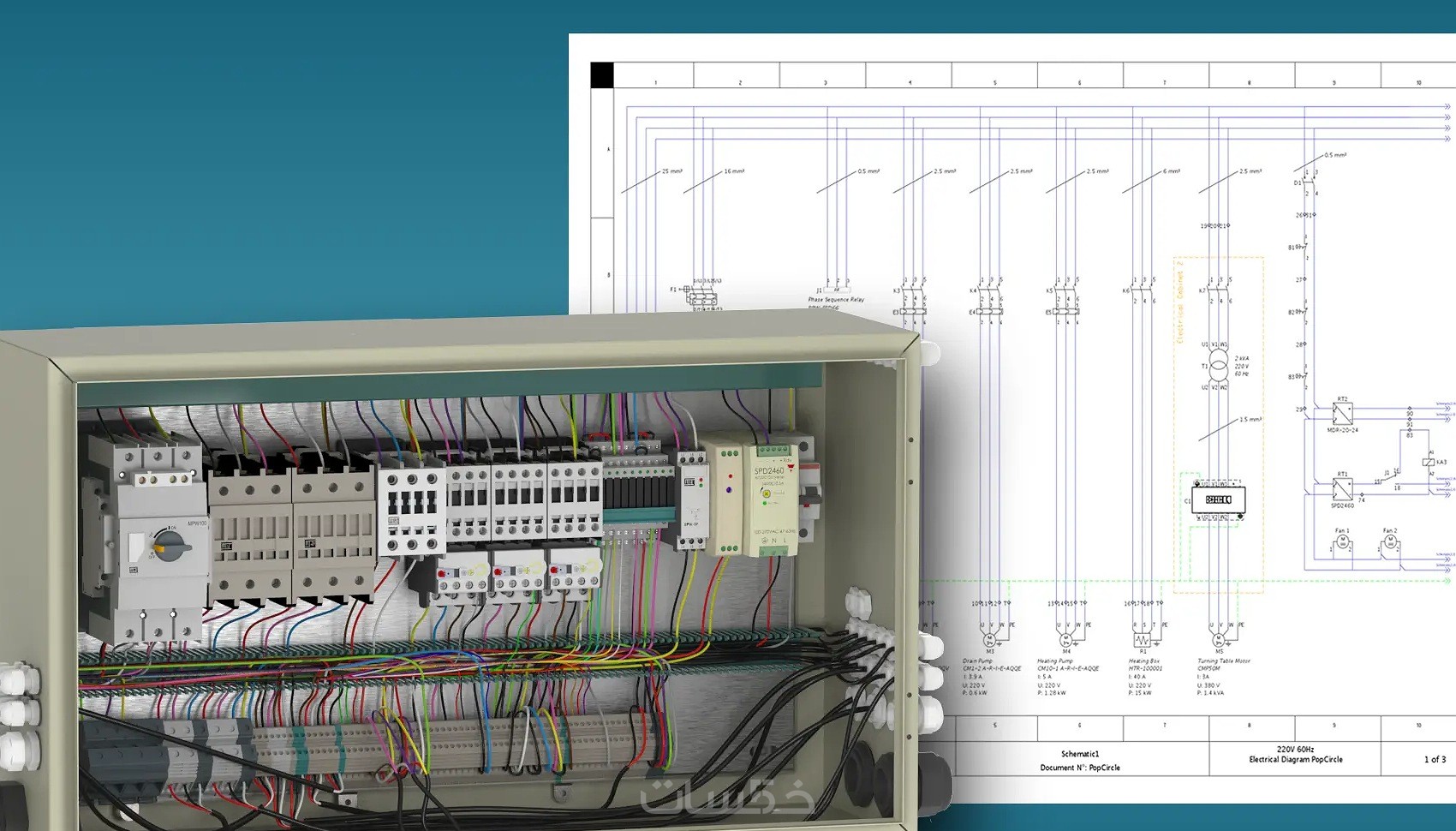Screen dimensions: 1456x831
Task: Select the K7 contactor symbol
Action: pos(1220,290)
